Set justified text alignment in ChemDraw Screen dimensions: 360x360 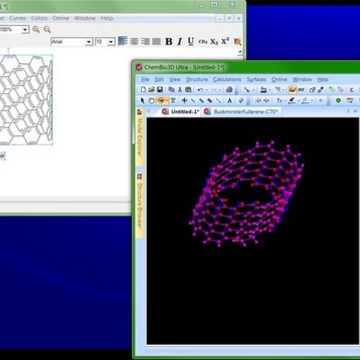tap(156, 41)
